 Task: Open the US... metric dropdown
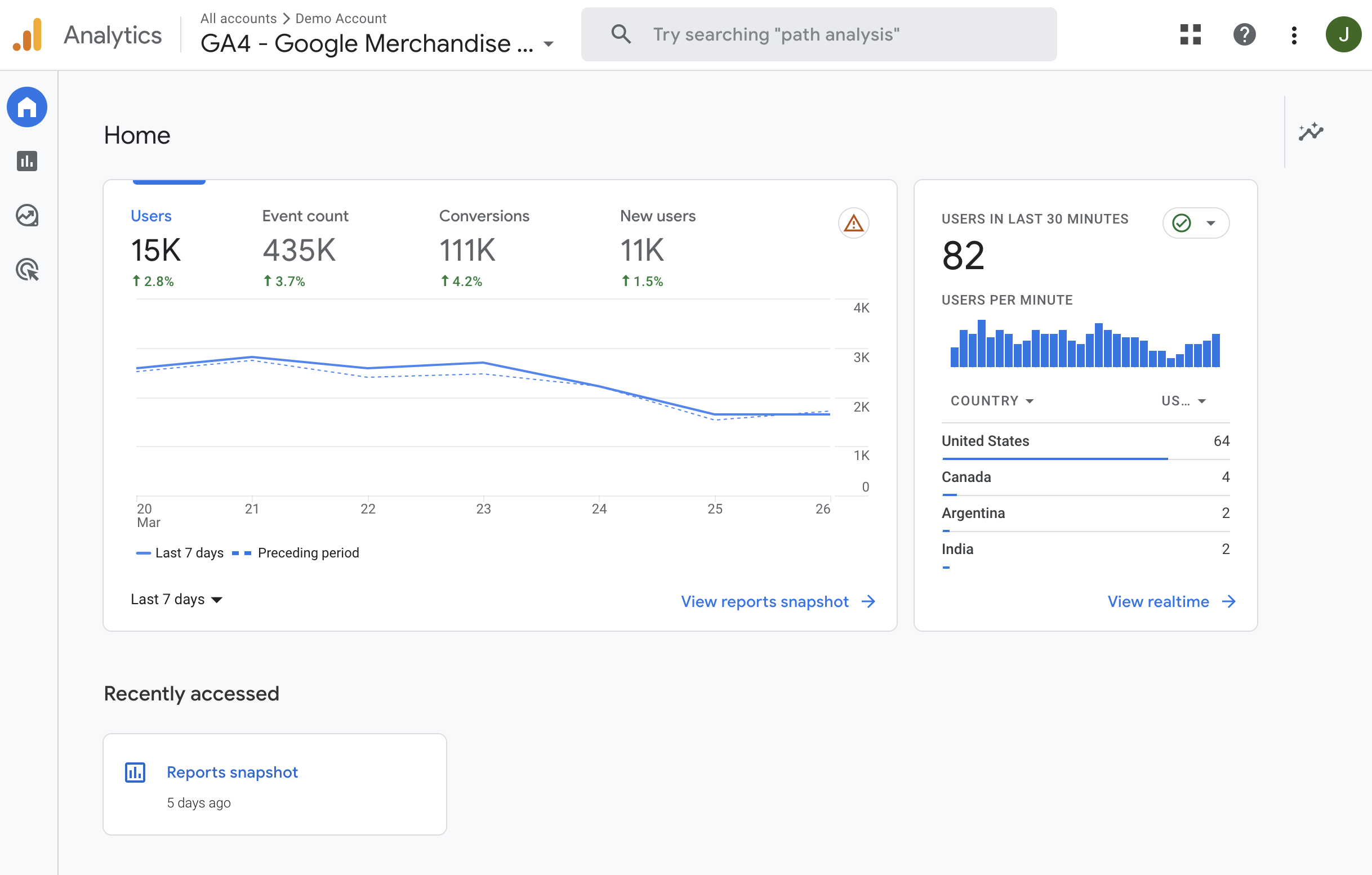click(1184, 400)
